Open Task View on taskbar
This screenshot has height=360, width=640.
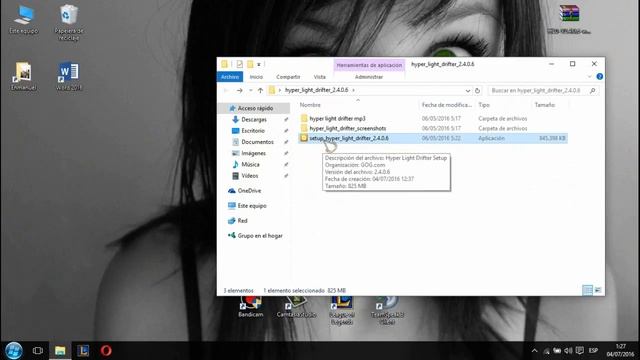(x=38, y=351)
